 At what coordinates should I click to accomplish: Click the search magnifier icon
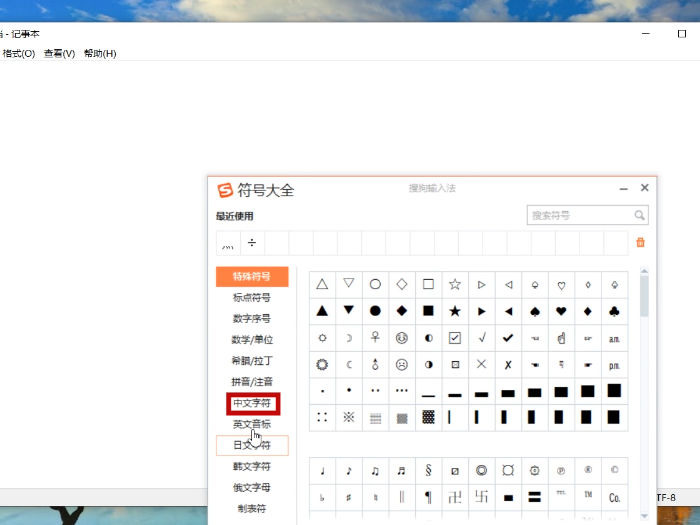(639, 216)
